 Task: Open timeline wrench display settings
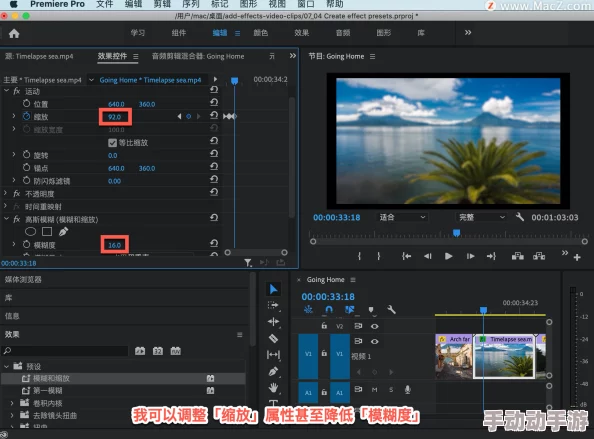(391, 309)
